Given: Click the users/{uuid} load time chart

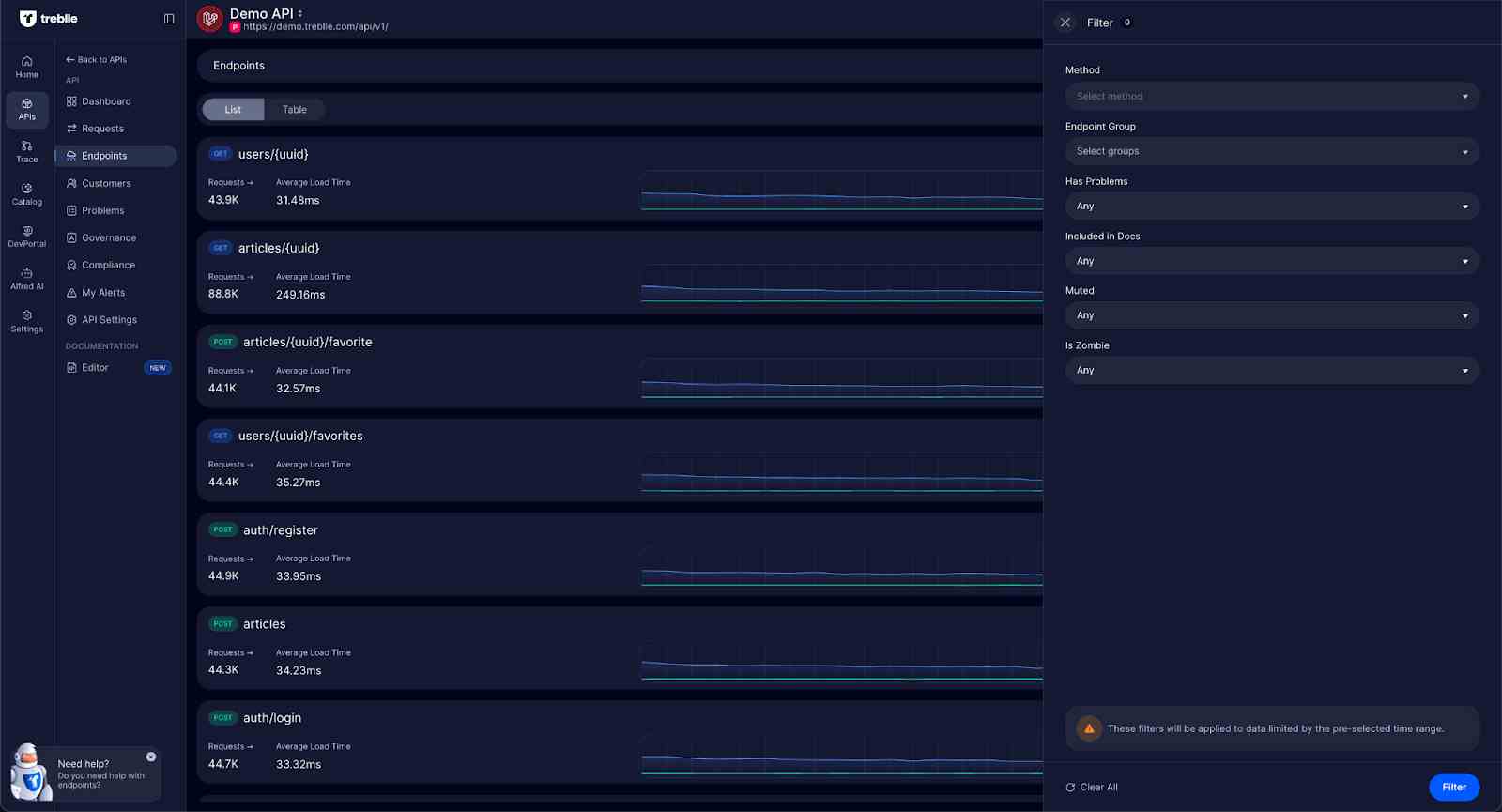Looking at the screenshot, I should (x=842, y=191).
